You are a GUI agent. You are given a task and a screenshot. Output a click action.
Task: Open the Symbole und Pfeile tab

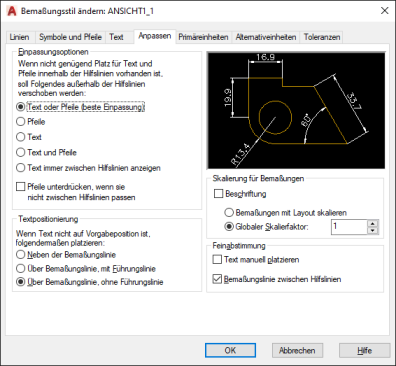[70, 37]
